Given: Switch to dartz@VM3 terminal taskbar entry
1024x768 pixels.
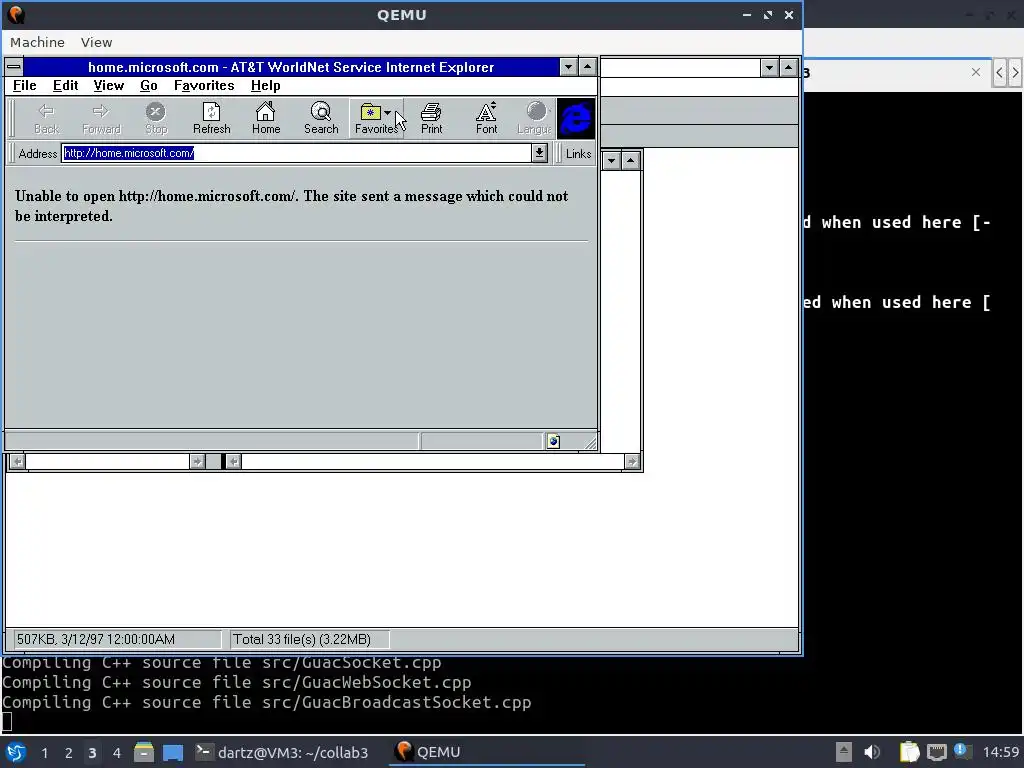Looking at the screenshot, I should click(282, 752).
